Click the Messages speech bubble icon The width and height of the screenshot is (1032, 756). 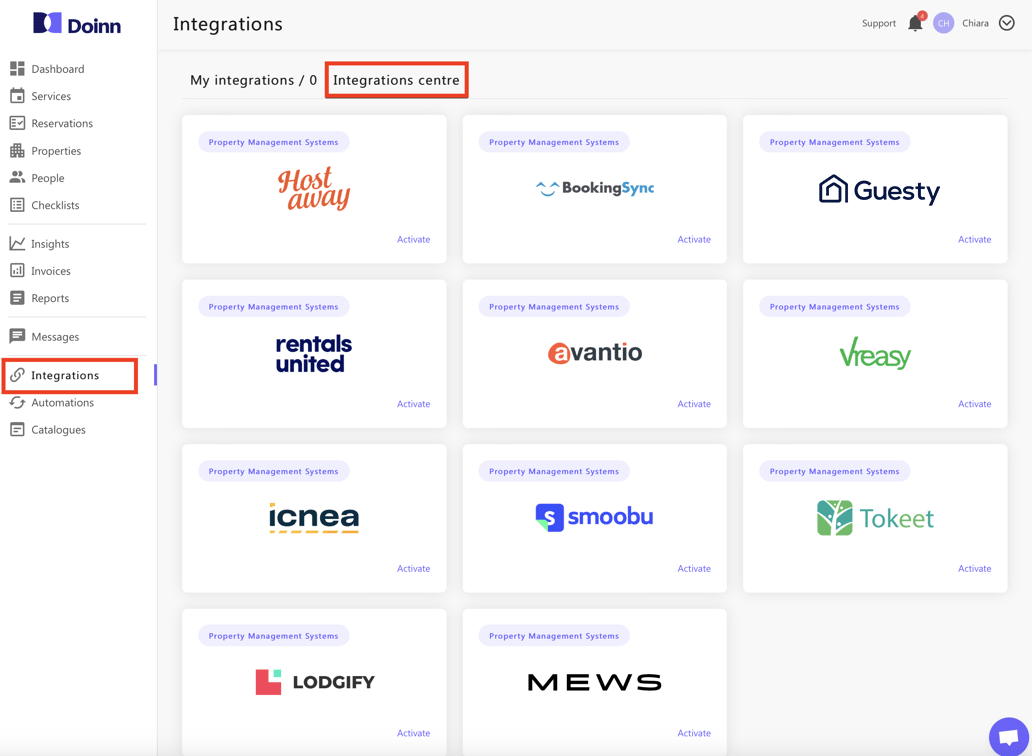17,337
